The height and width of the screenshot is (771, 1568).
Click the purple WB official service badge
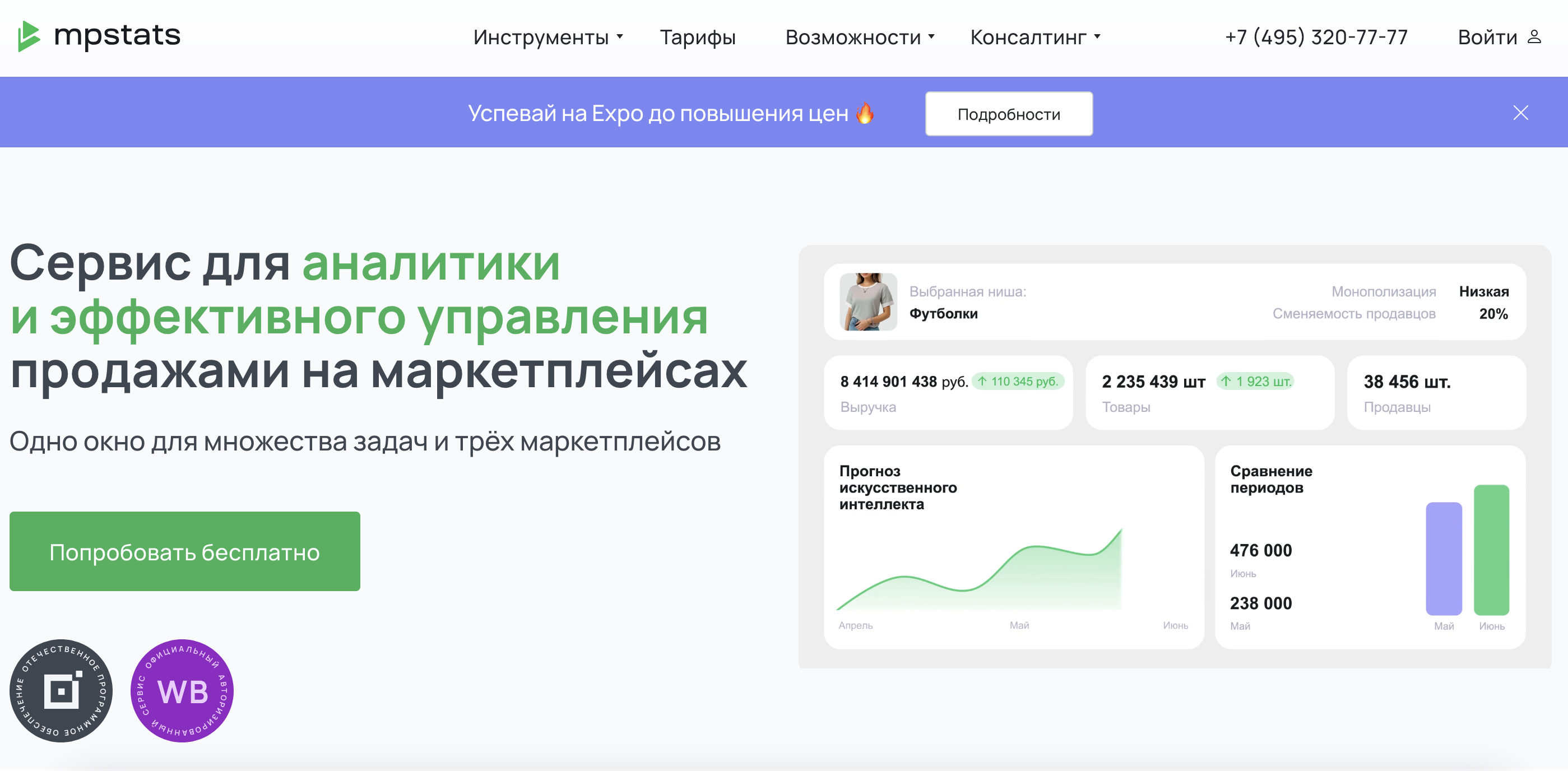(x=182, y=691)
